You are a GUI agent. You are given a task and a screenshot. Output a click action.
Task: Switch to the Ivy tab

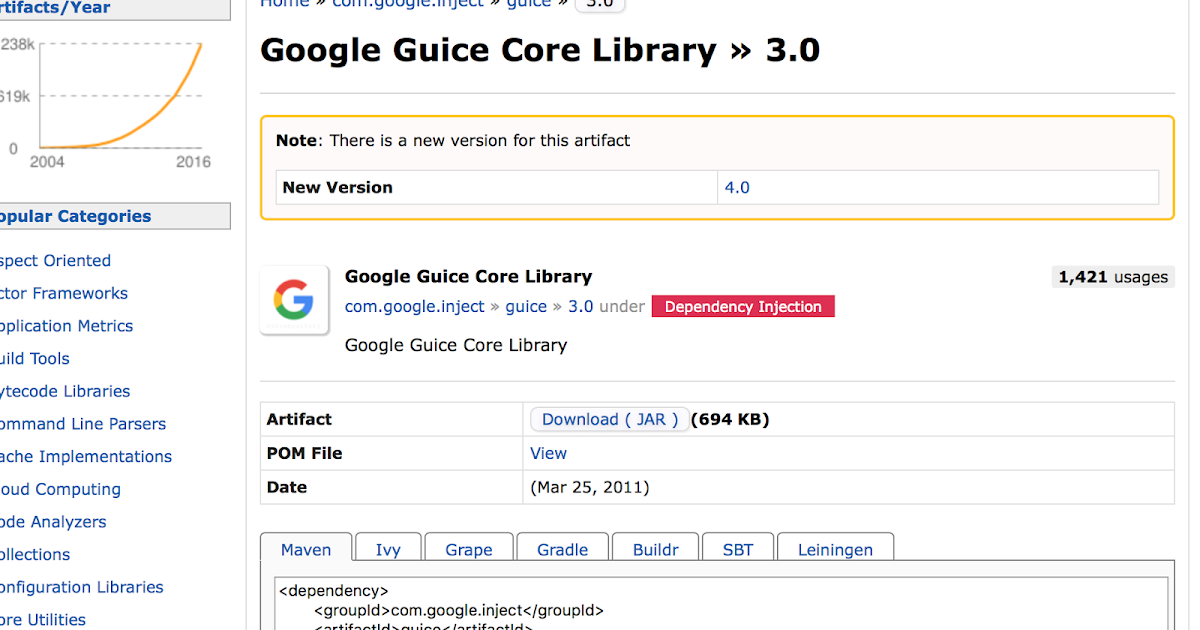(x=388, y=550)
